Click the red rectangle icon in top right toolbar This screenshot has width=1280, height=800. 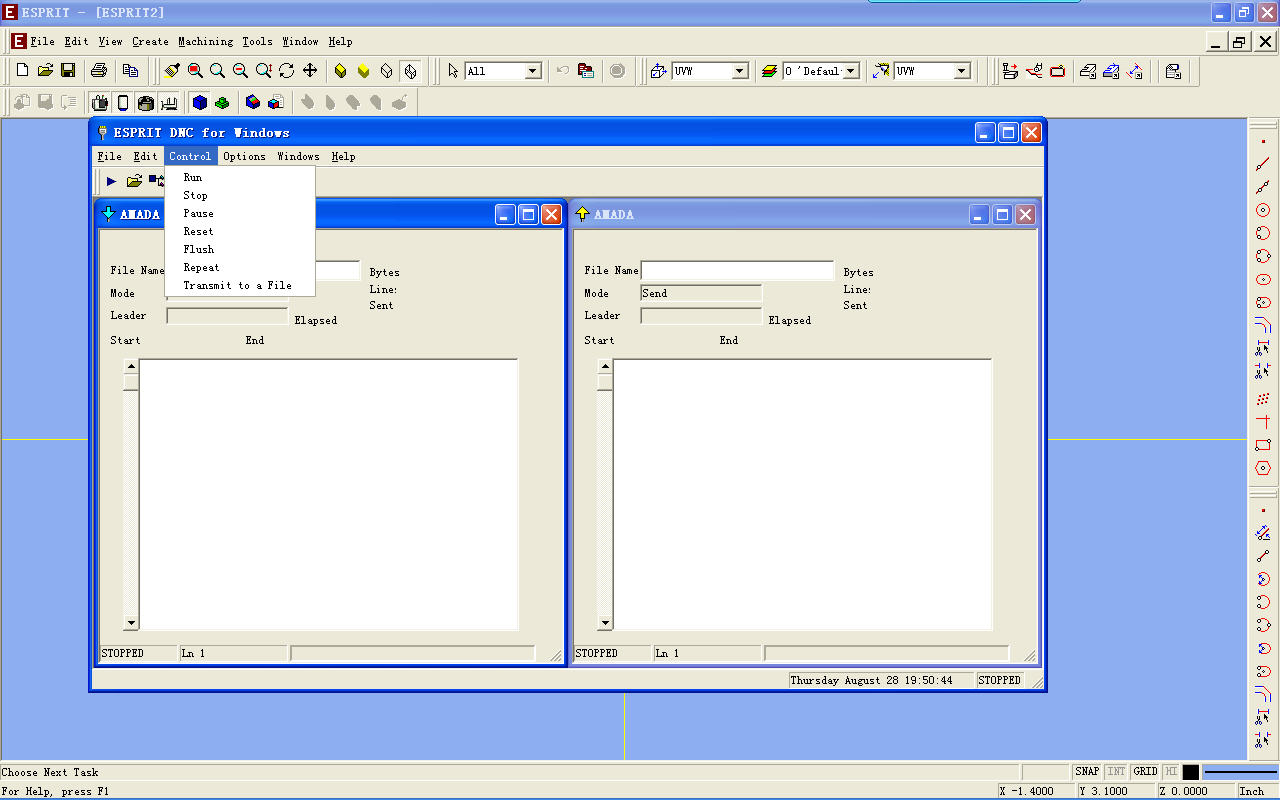(1058, 71)
